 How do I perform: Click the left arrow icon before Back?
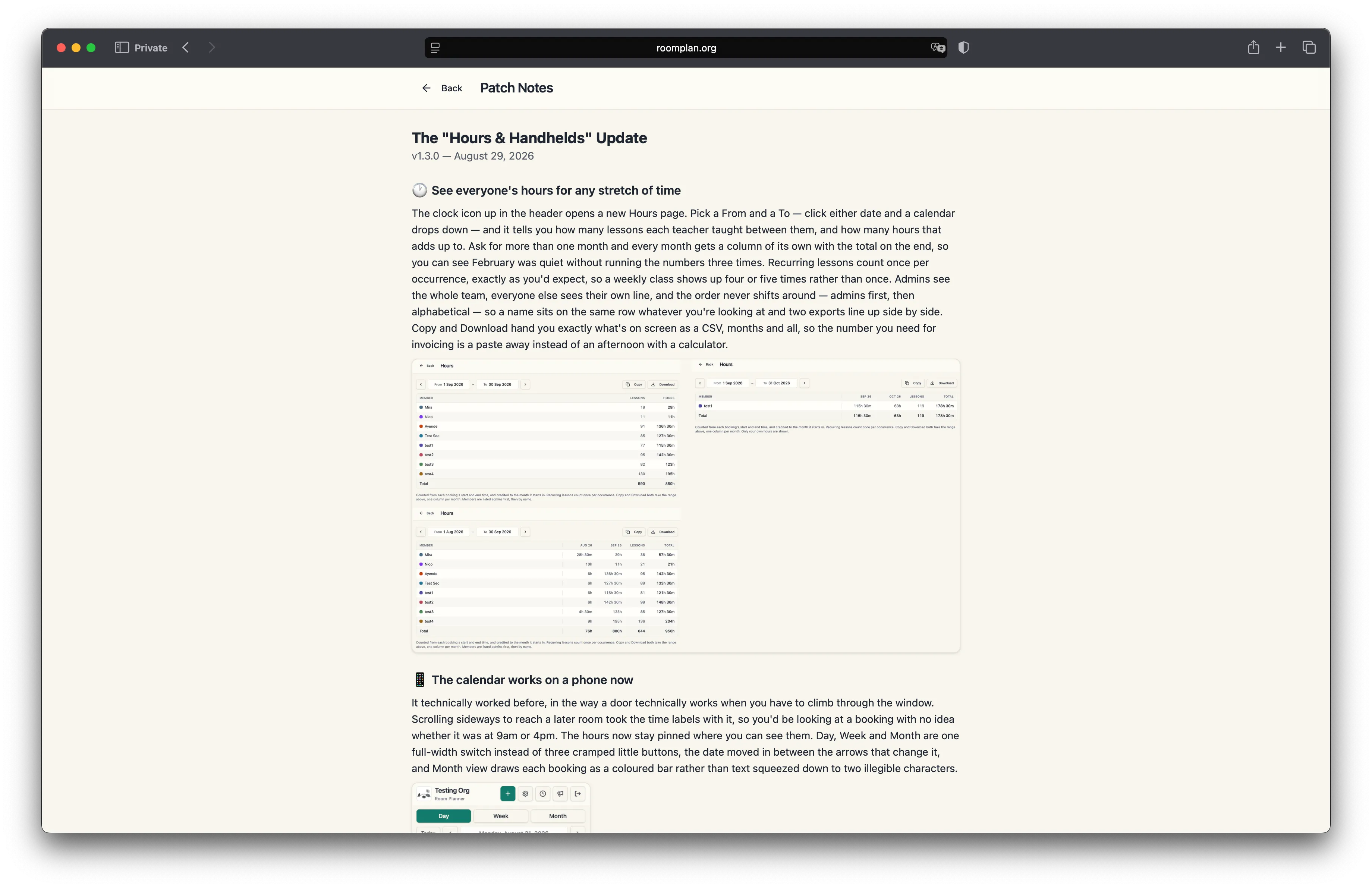(426, 88)
